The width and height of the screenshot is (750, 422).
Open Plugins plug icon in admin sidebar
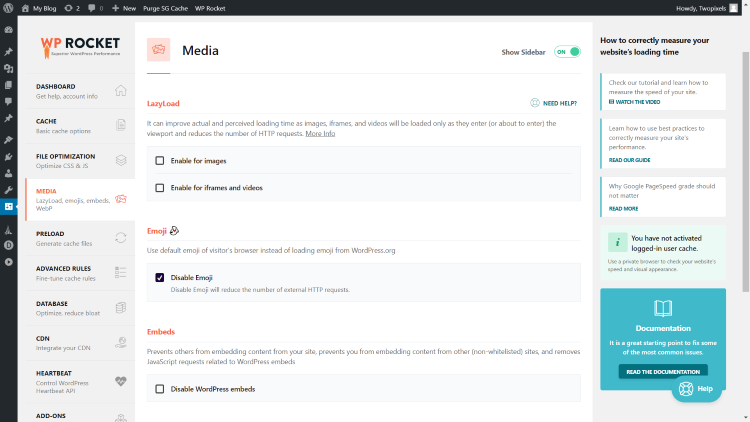tap(8, 157)
